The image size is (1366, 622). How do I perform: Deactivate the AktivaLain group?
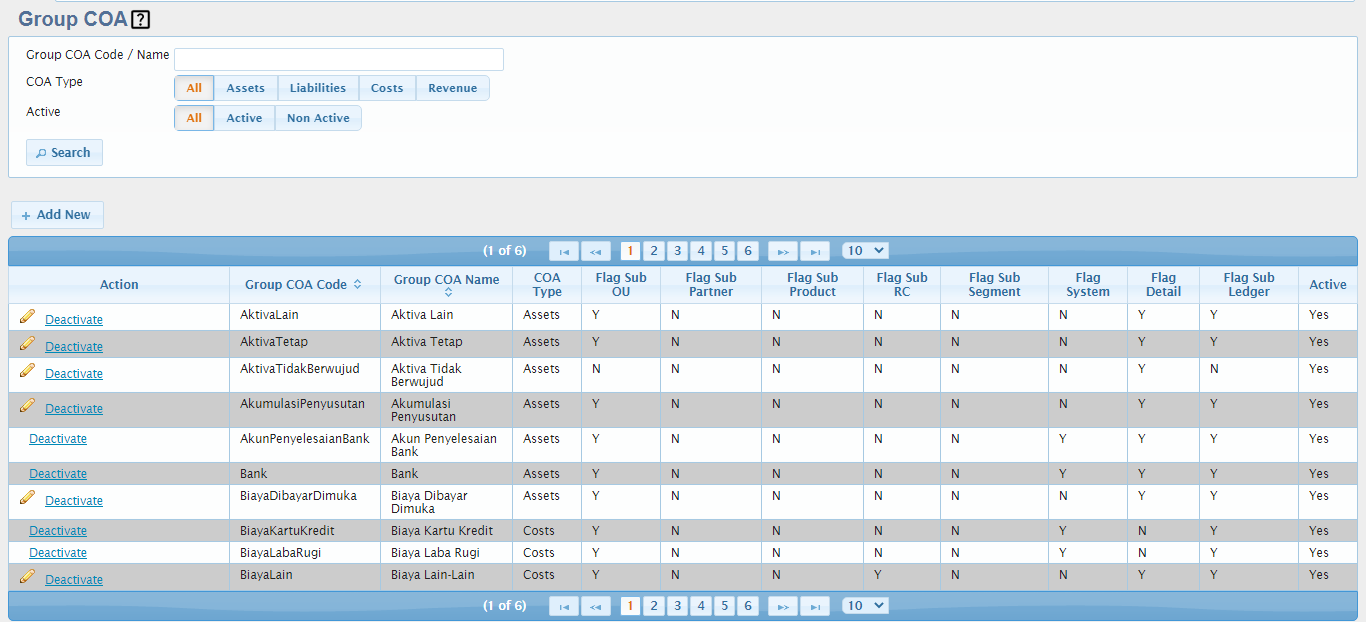click(x=74, y=320)
